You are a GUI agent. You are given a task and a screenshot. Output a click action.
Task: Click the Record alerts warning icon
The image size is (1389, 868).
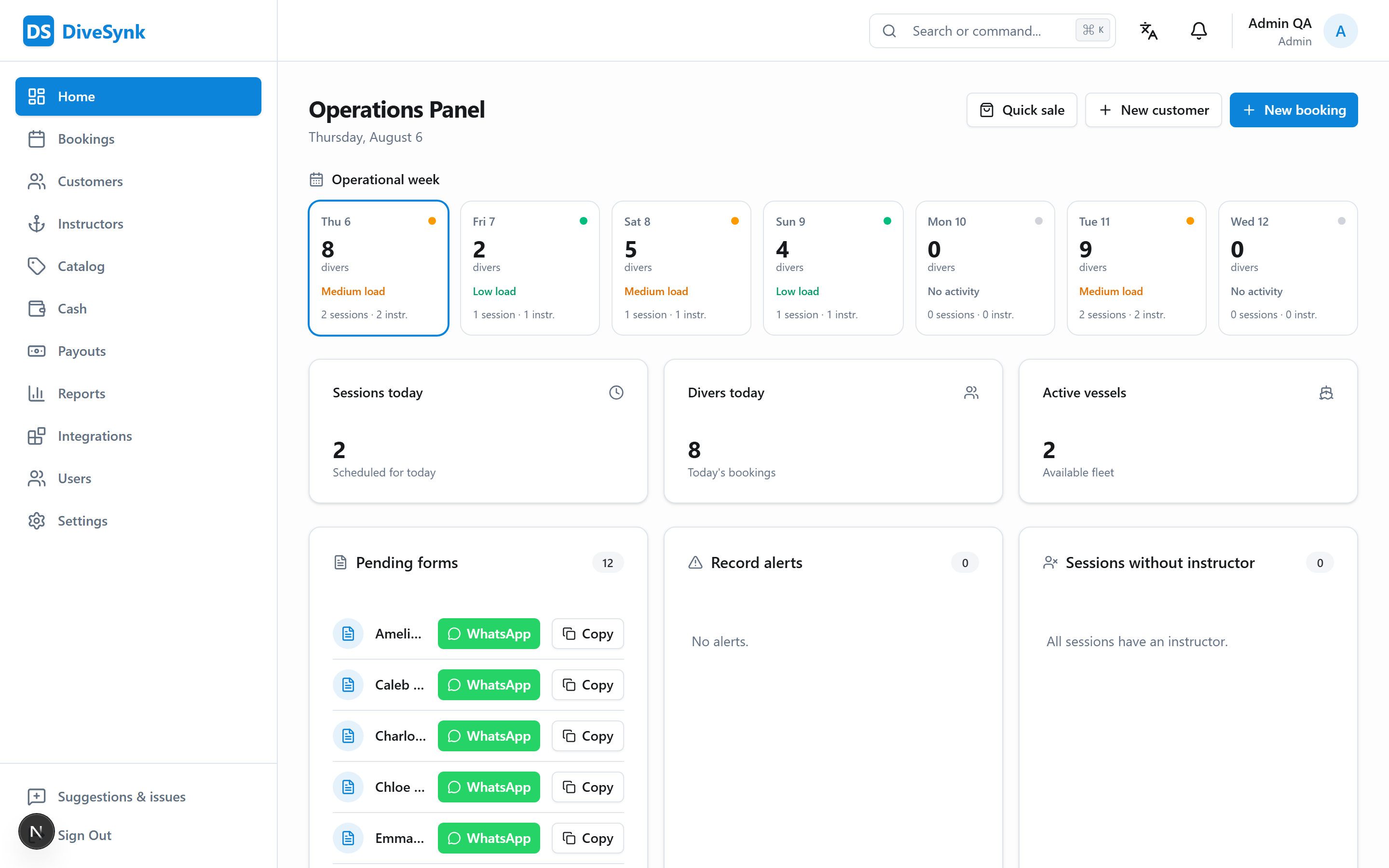(x=695, y=563)
